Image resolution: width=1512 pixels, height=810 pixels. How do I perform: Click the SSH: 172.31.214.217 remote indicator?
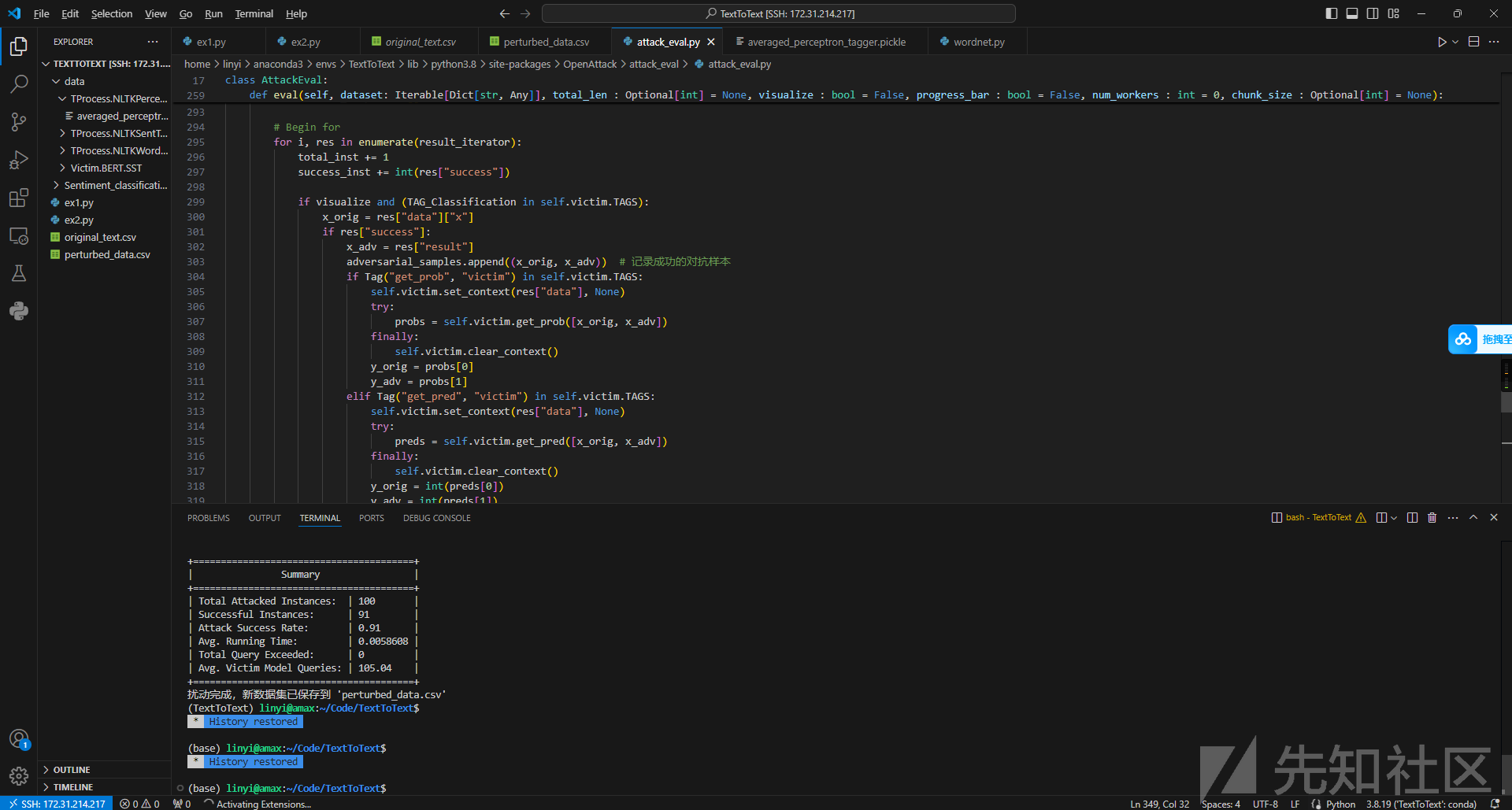57,804
